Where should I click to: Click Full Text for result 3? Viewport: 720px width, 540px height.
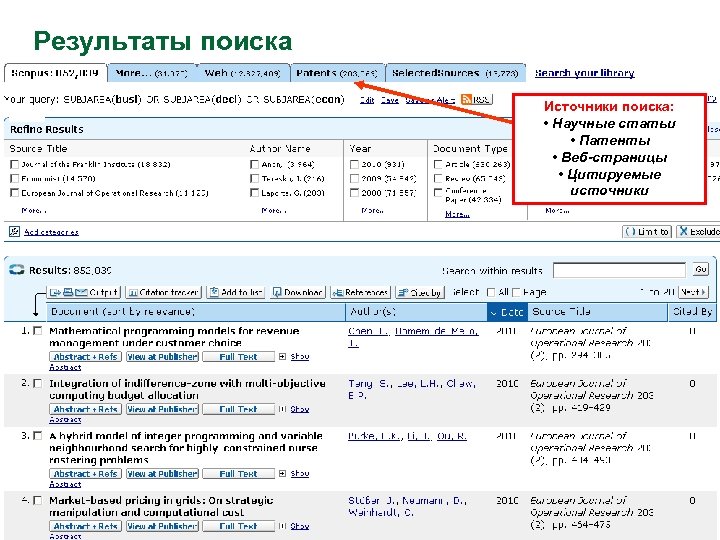coord(238,473)
